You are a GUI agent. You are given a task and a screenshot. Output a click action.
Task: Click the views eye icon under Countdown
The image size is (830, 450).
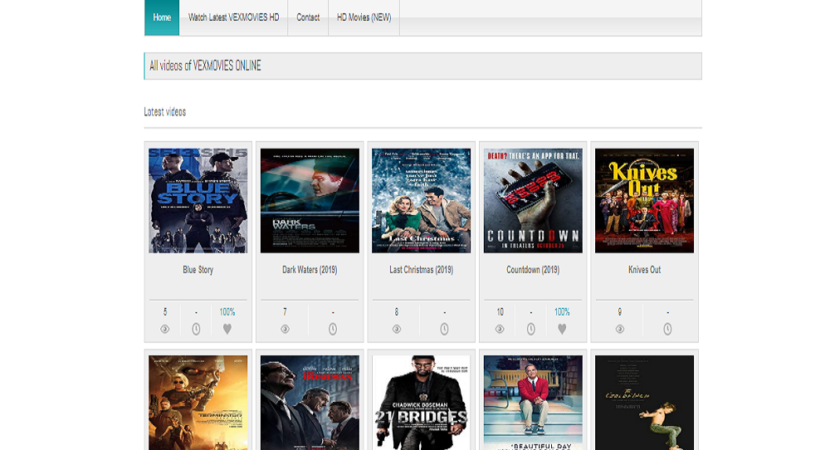tap(500, 329)
